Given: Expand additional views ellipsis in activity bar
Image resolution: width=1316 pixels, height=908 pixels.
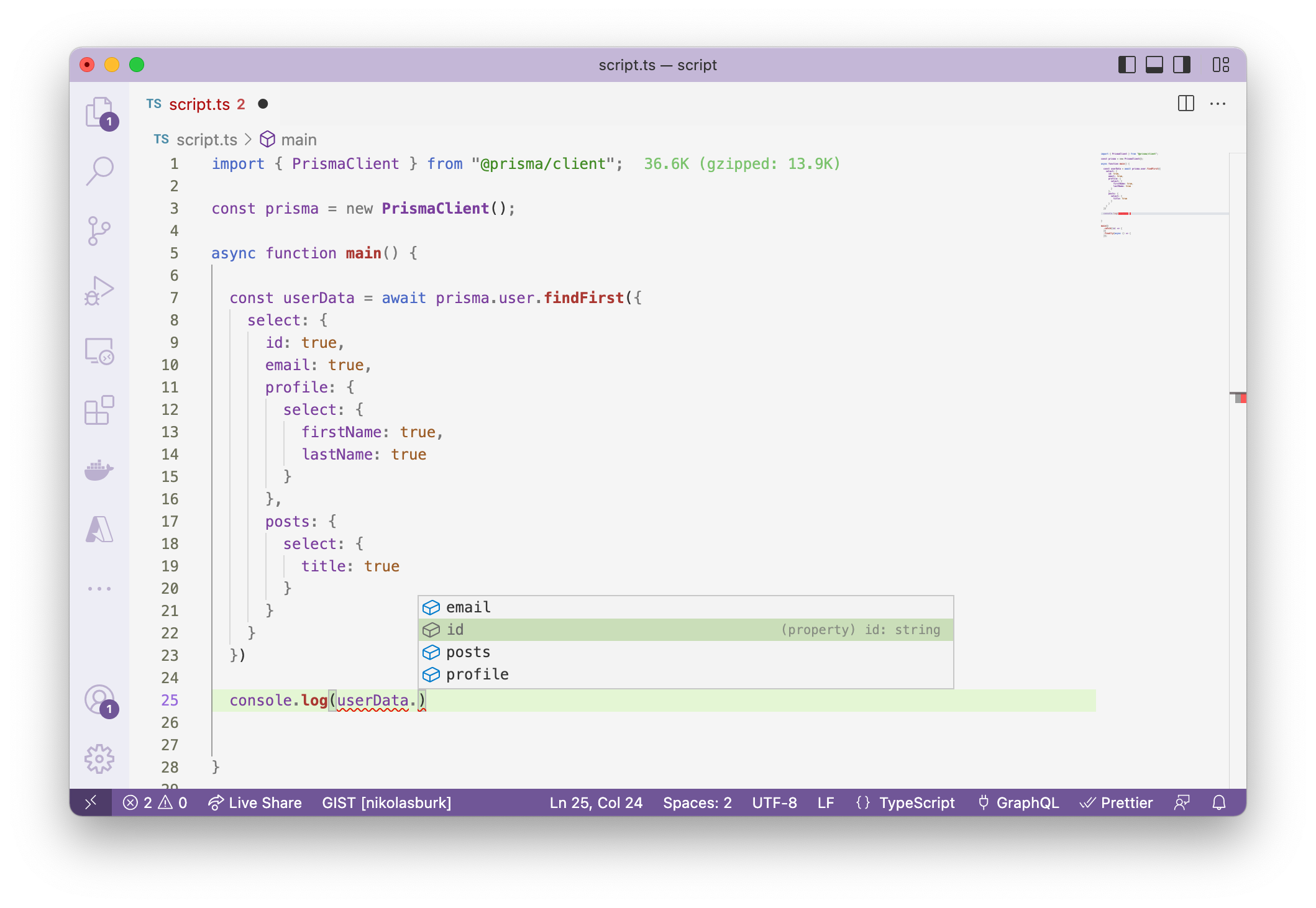Looking at the screenshot, I should click(99, 588).
